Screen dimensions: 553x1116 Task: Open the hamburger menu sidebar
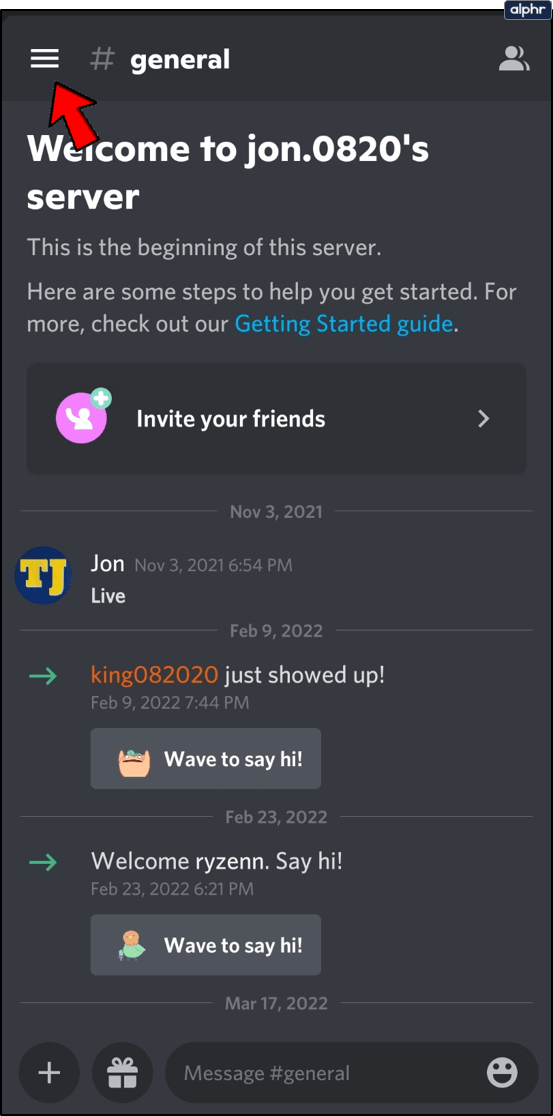coord(45,59)
